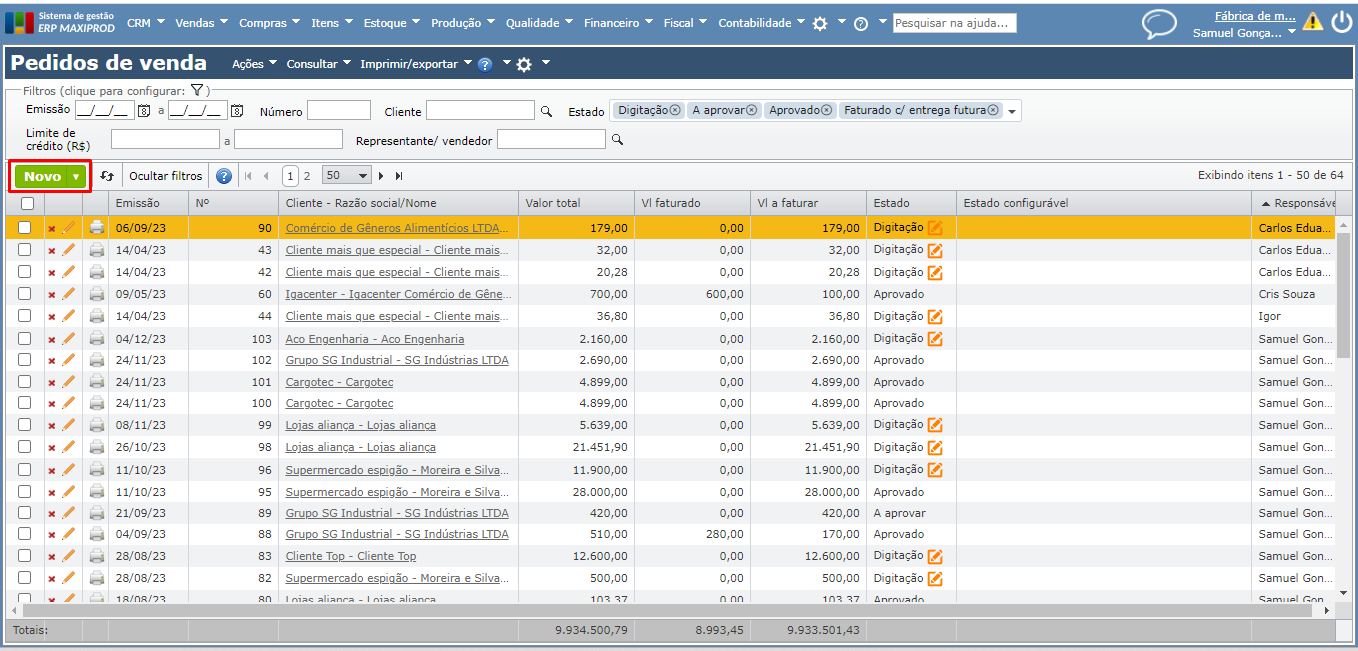The width and height of the screenshot is (1358, 651).
Task: Click the yellow warning alert icon
Action: pos(1312,22)
